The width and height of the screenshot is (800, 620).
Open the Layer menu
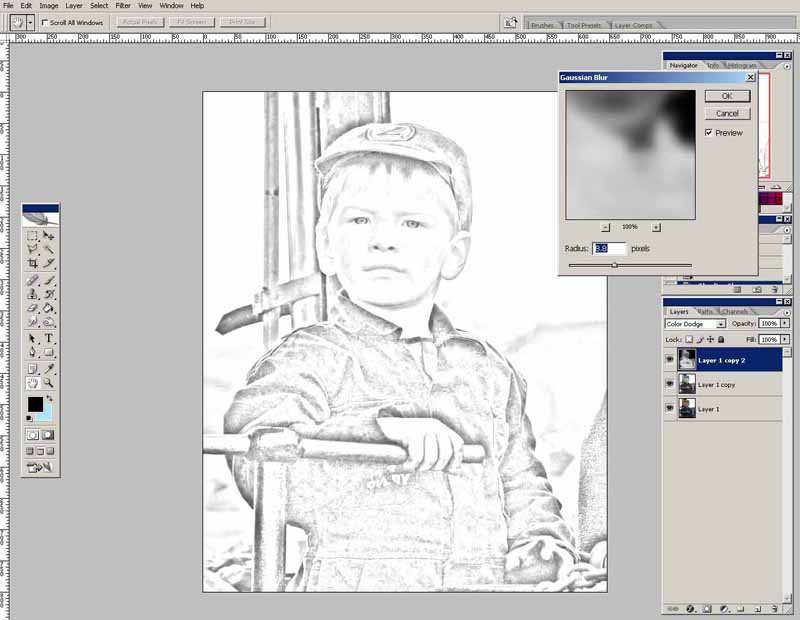pos(74,6)
